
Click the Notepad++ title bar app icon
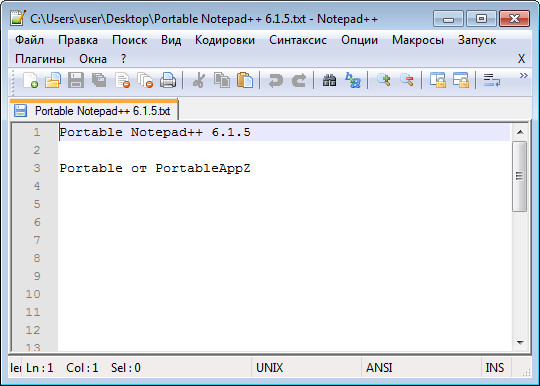pos(18,18)
